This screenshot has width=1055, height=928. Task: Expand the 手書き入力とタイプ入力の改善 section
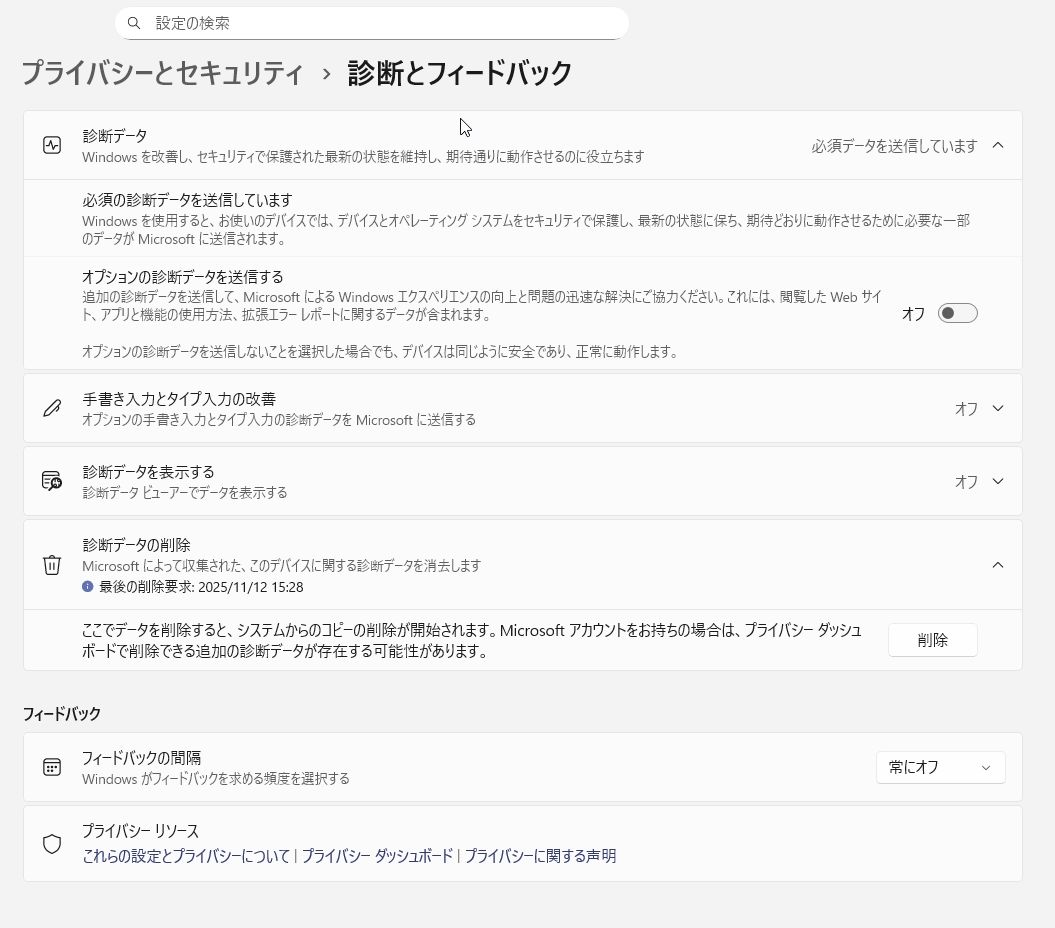point(997,408)
